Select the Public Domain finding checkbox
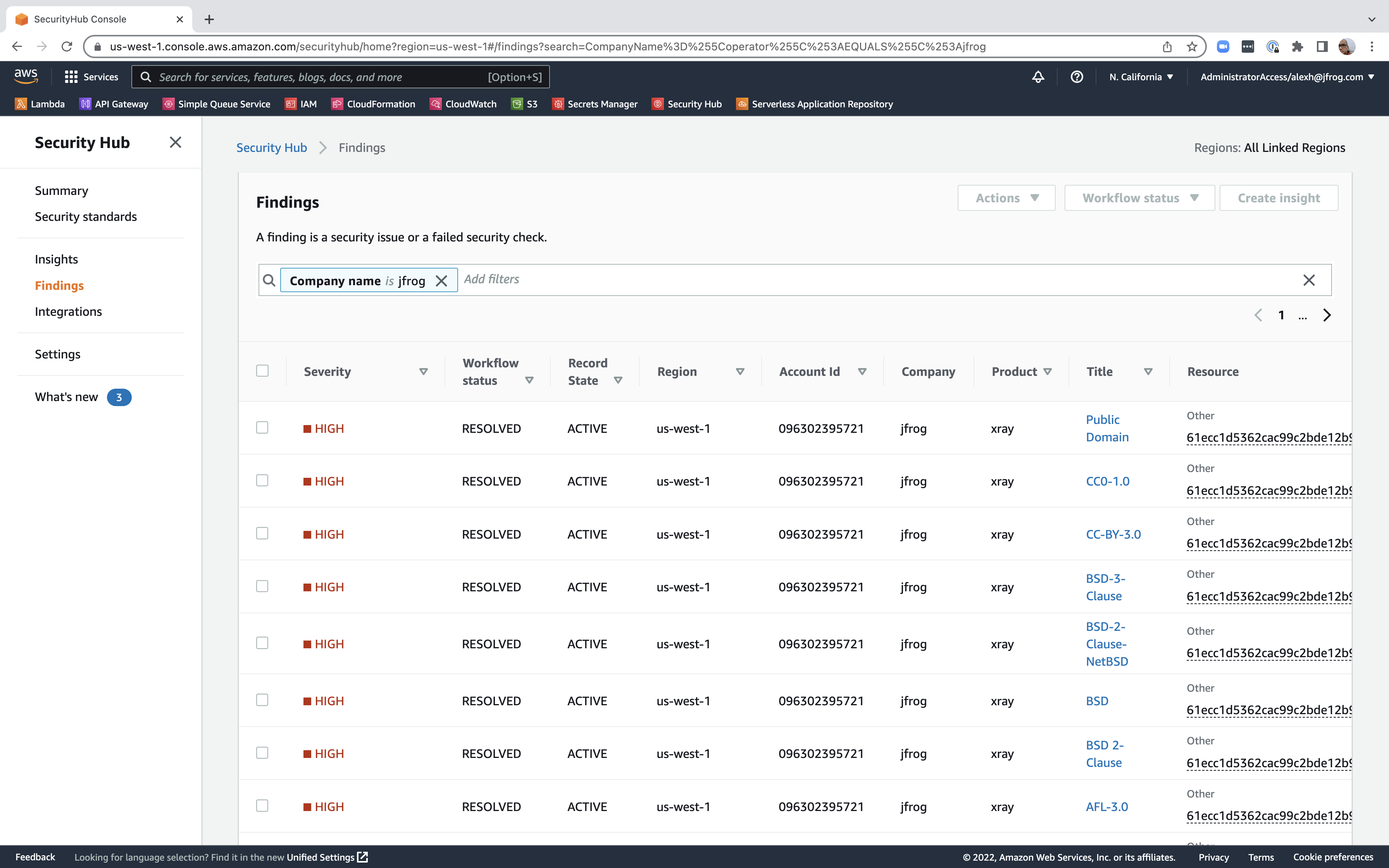Image resolution: width=1389 pixels, height=868 pixels. (x=262, y=428)
